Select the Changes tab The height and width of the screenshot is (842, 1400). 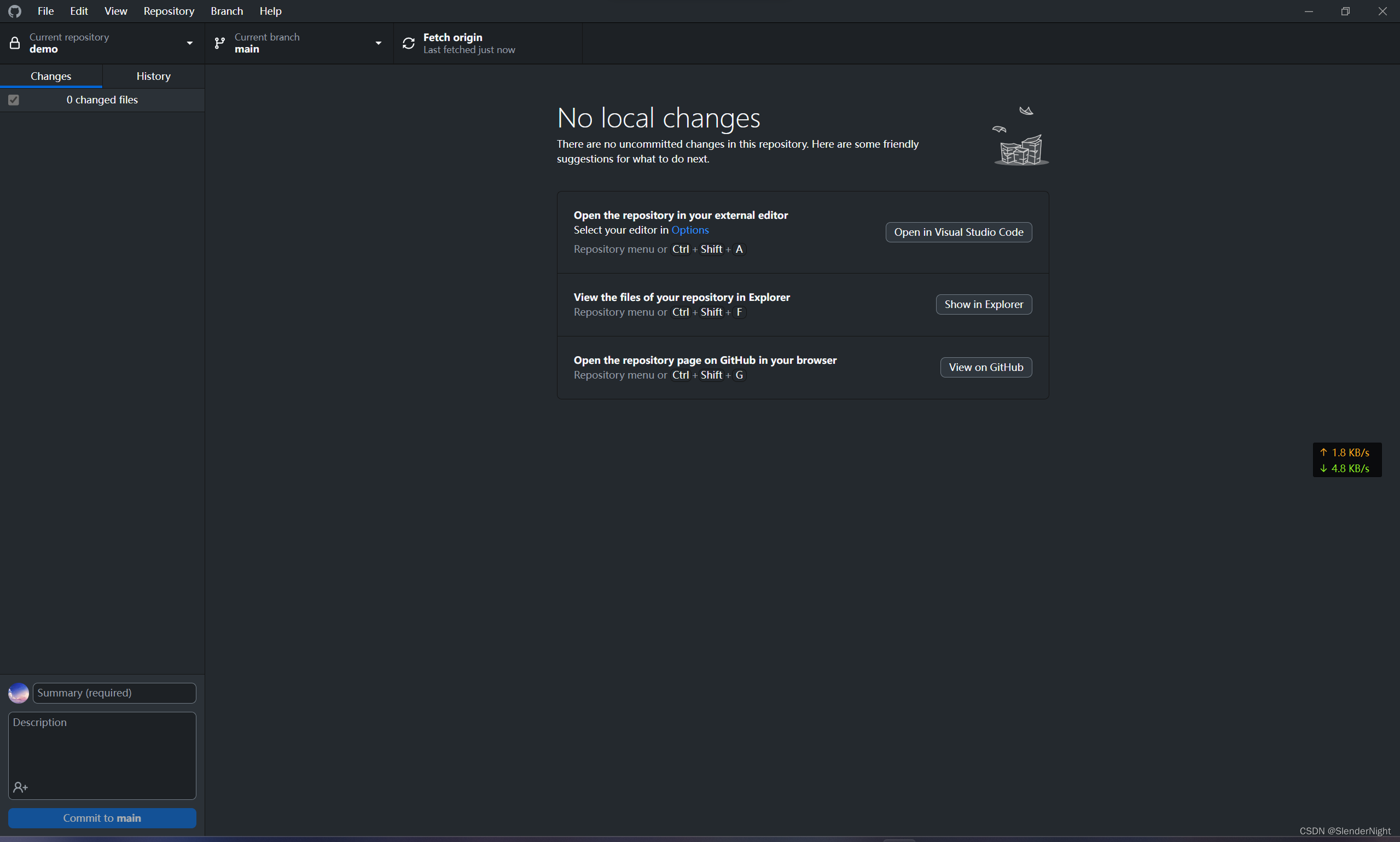click(x=50, y=76)
